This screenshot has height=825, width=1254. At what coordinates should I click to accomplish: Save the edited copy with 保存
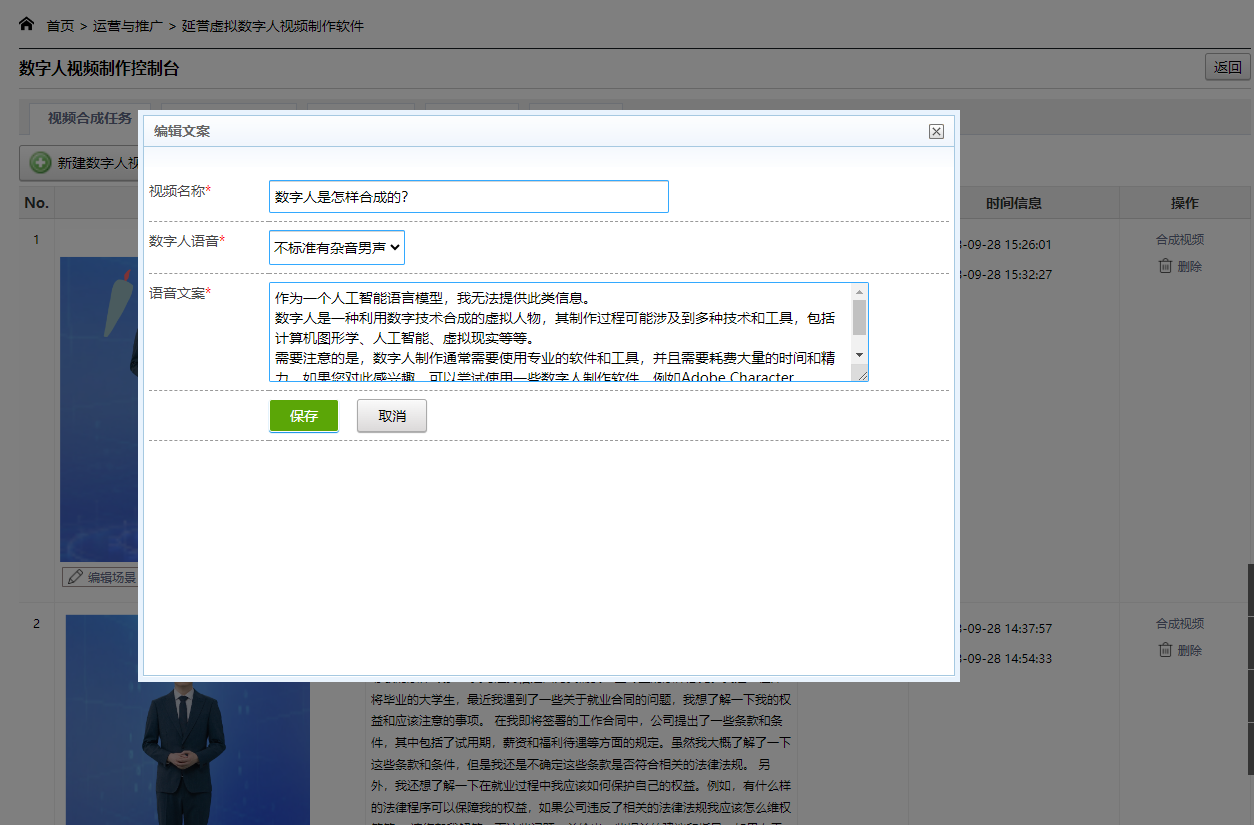(x=304, y=416)
